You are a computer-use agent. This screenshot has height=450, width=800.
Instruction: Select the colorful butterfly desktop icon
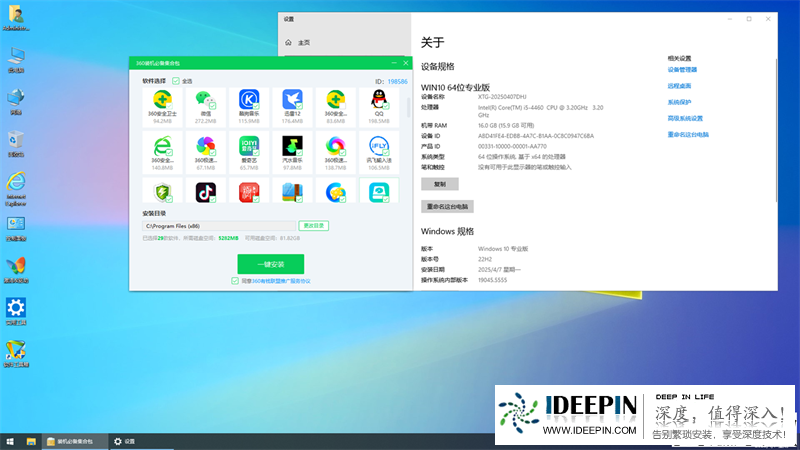[x=16, y=270]
